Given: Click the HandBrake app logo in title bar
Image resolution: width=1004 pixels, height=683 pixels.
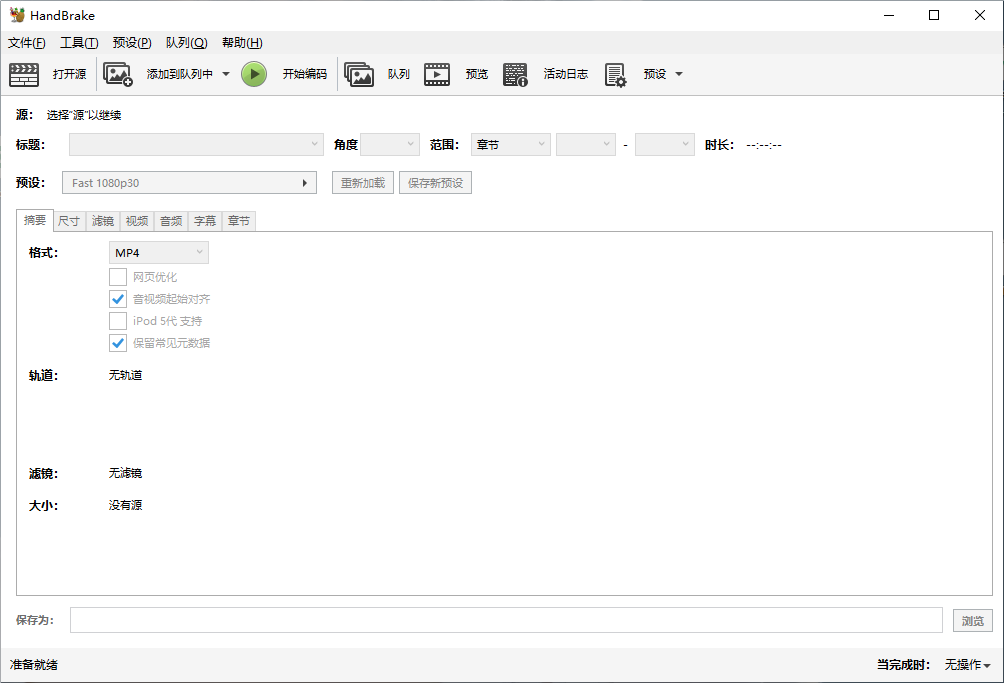Looking at the screenshot, I should tap(17, 15).
